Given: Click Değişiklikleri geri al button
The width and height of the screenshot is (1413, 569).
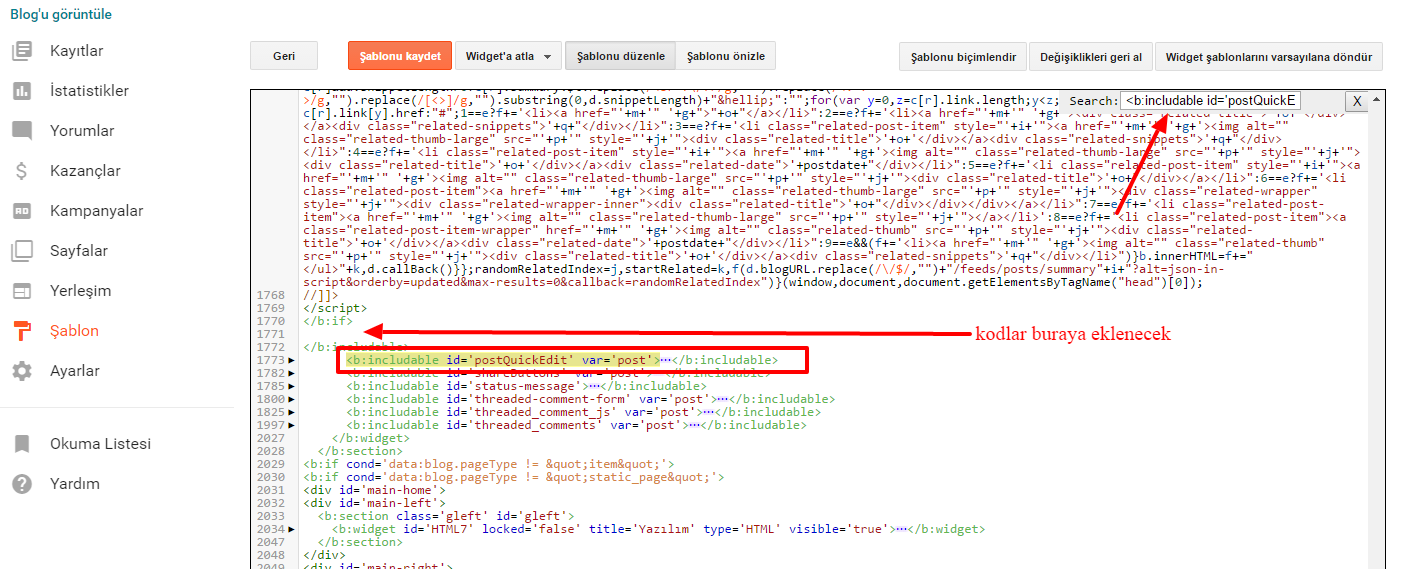Looking at the screenshot, I should (x=1090, y=57).
